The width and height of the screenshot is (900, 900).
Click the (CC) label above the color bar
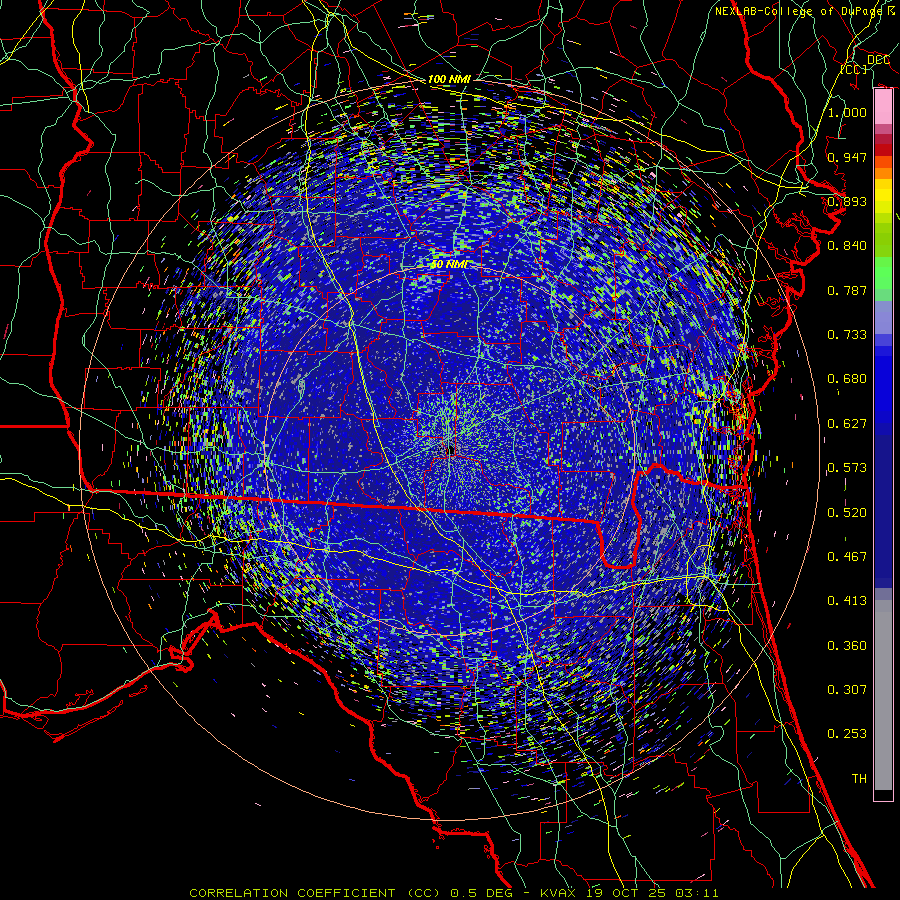[854, 69]
